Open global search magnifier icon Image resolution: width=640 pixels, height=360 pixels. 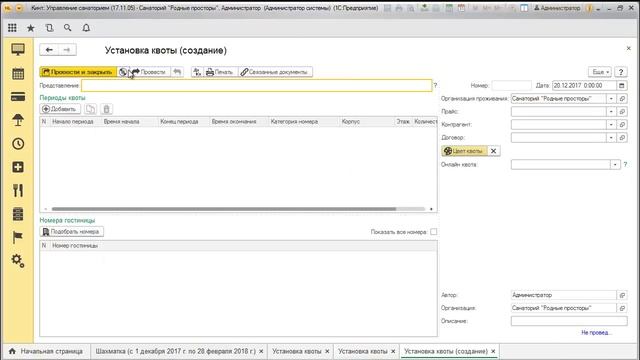[x=67, y=28]
